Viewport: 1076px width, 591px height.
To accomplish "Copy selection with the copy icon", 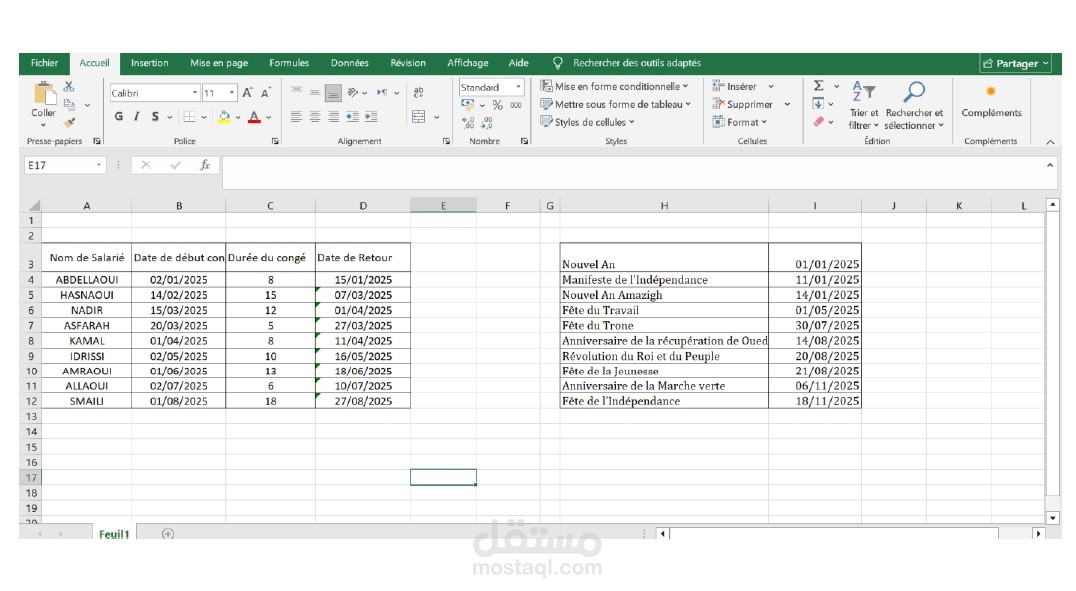I will point(69,104).
